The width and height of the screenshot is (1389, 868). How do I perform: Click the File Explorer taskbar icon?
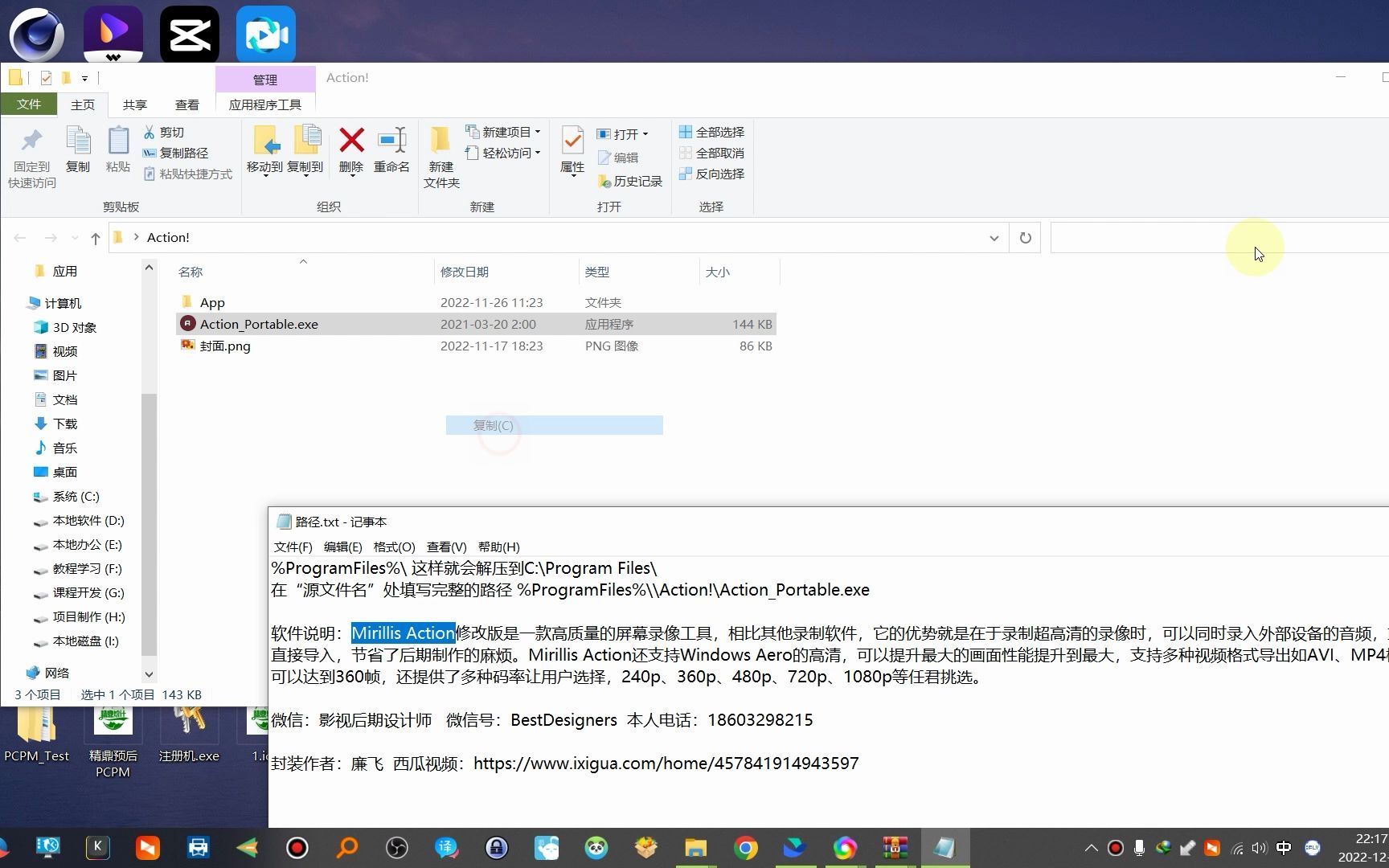coord(695,848)
